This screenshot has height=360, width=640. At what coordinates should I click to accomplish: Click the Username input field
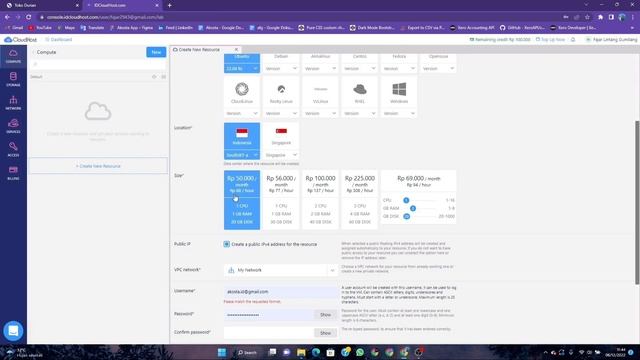(x=281, y=292)
